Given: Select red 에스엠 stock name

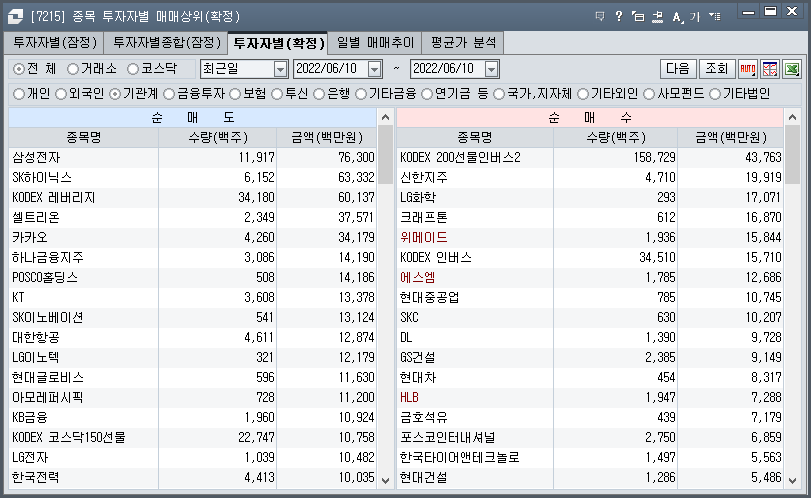Looking at the screenshot, I should click(417, 278).
